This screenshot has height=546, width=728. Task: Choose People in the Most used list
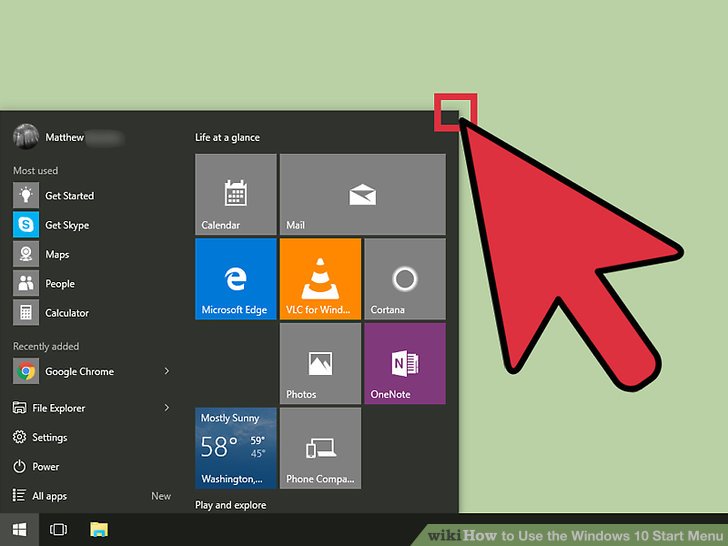[60, 284]
